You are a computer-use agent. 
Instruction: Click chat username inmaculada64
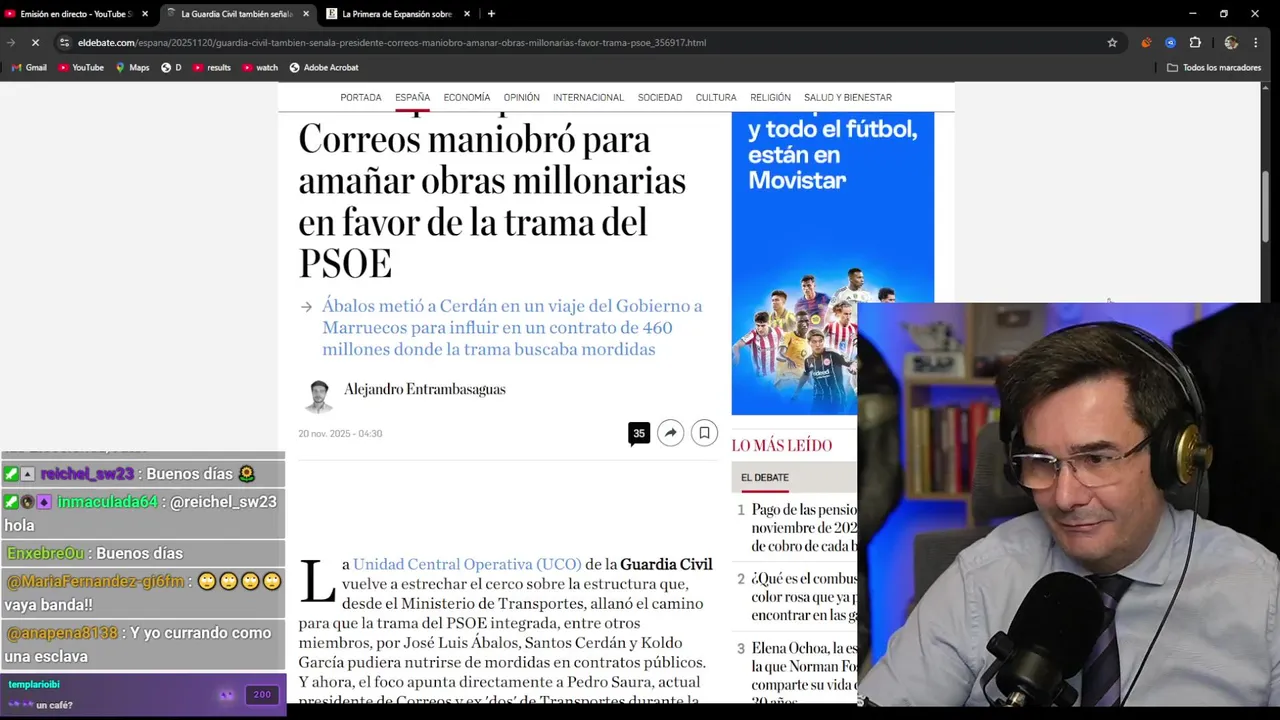[x=107, y=502]
